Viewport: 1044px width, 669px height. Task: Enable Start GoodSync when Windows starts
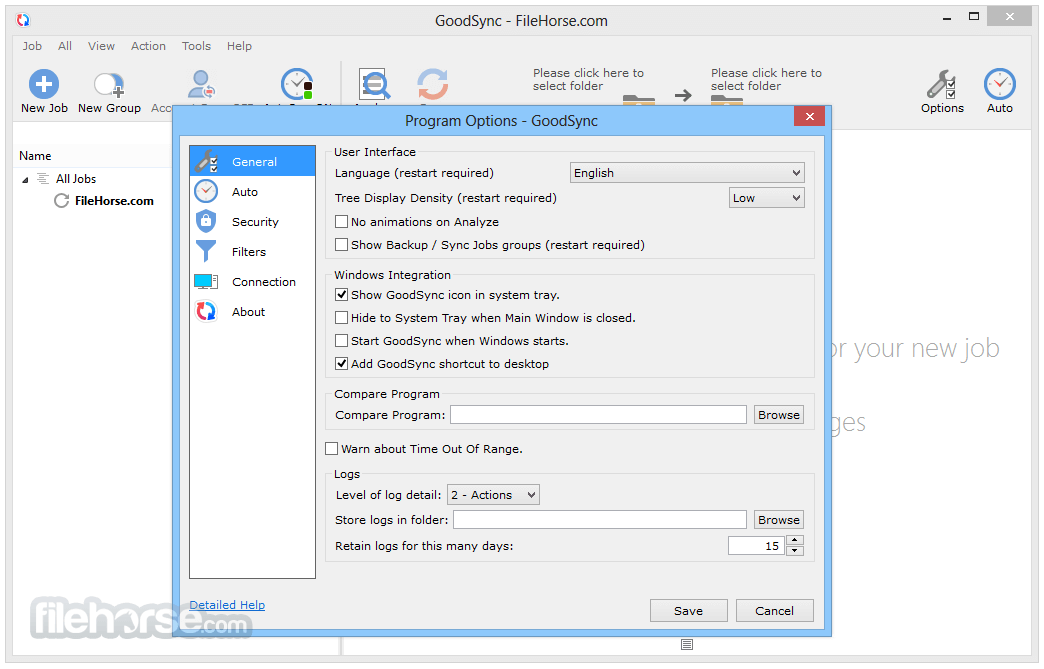point(342,341)
